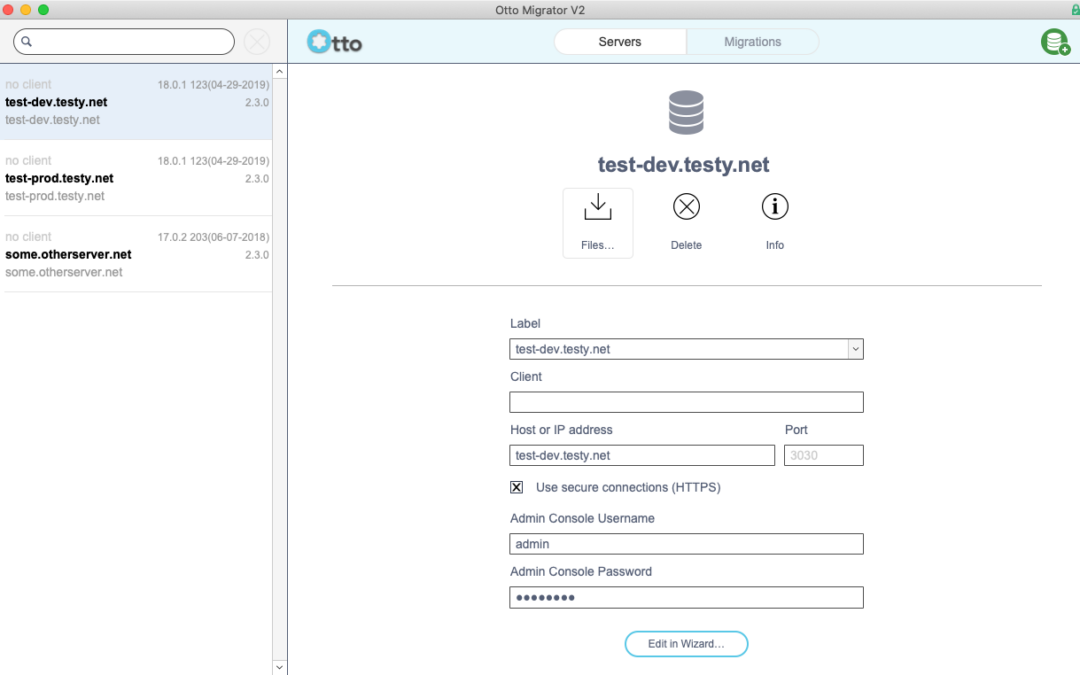Click the server list scroll up arrow
Image resolution: width=1080 pixels, height=675 pixels.
[x=280, y=72]
